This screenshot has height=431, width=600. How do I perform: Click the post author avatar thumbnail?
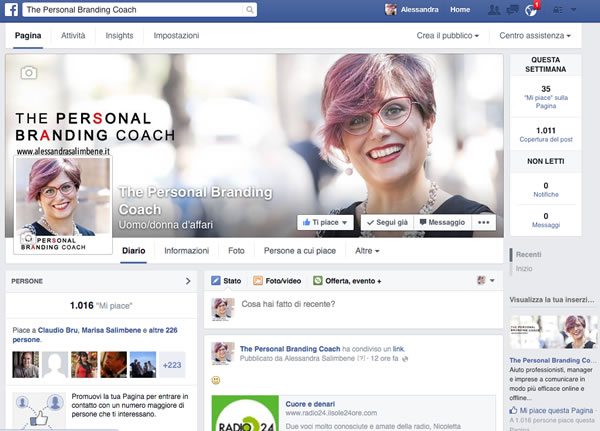click(223, 354)
